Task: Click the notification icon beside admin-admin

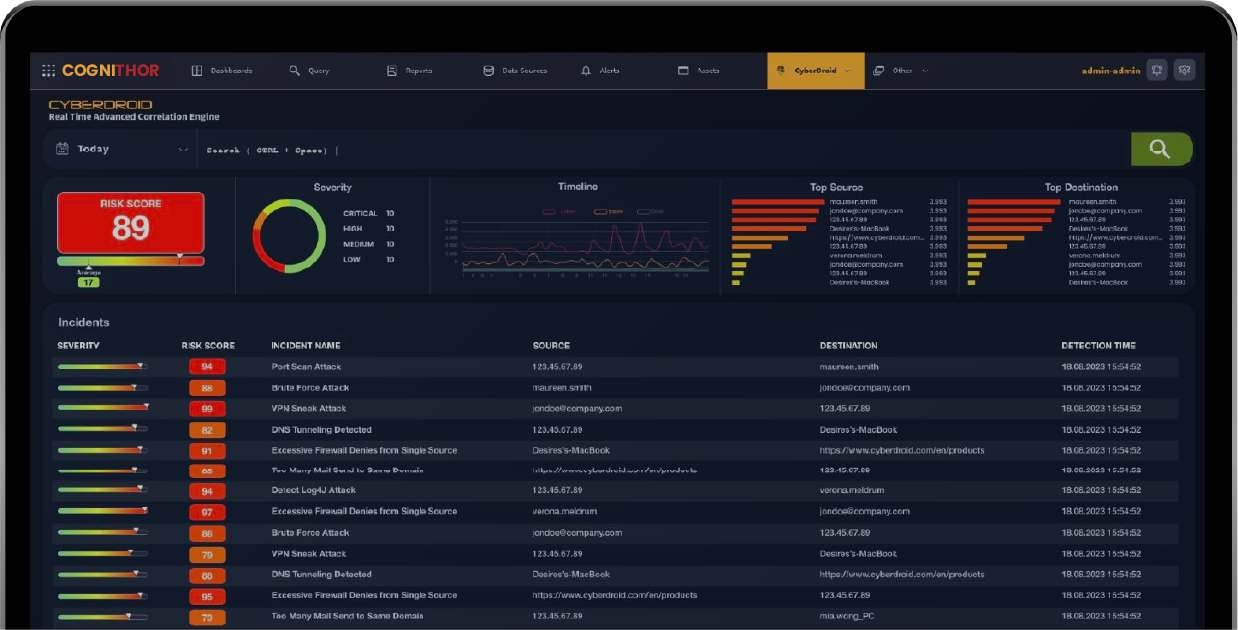Action: tap(1157, 70)
